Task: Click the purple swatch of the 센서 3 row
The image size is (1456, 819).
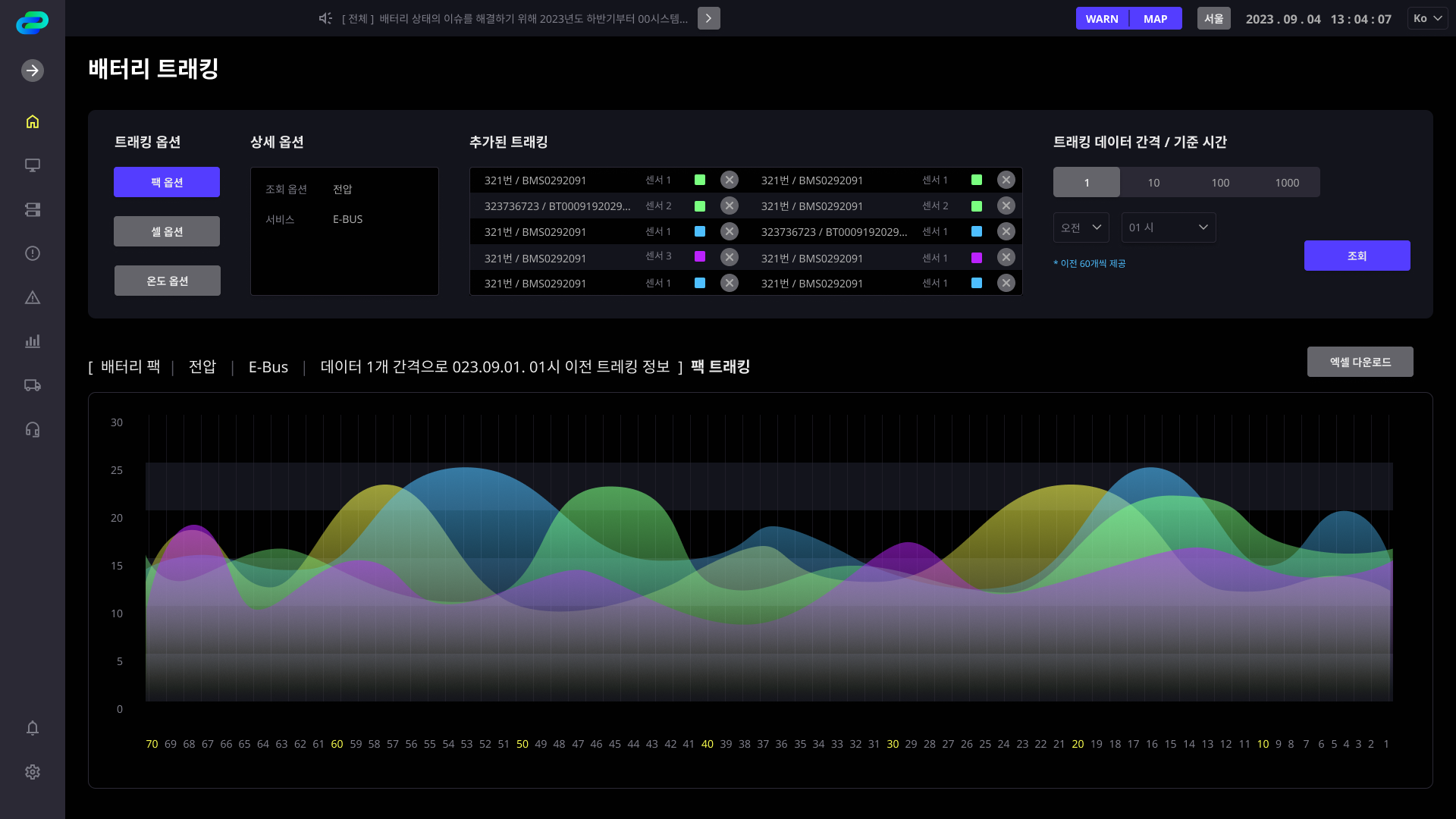Action: point(700,257)
